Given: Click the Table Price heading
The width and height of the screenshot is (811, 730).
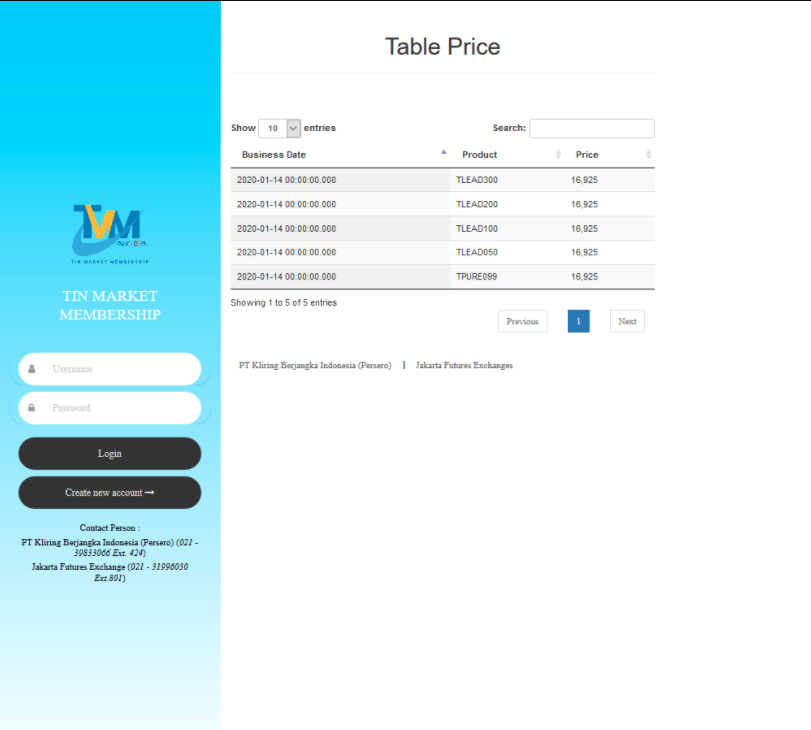Looking at the screenshot, I should point(443,47).
